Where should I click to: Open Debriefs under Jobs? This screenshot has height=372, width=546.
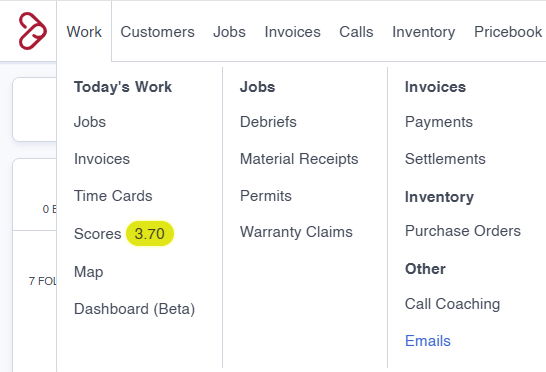point(268,122)
